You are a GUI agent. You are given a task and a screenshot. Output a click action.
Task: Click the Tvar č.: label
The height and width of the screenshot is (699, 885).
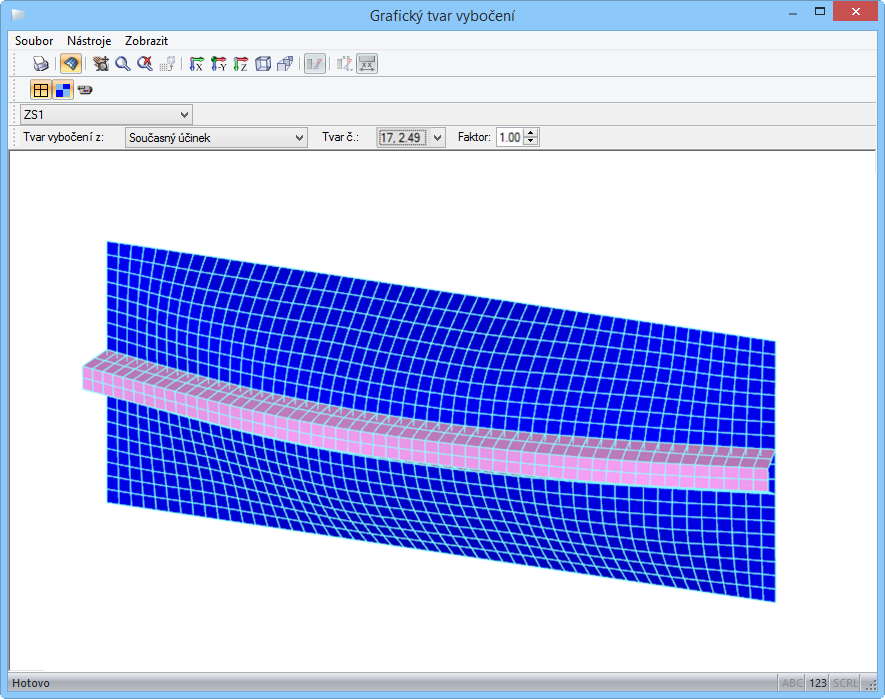[340, 137]
